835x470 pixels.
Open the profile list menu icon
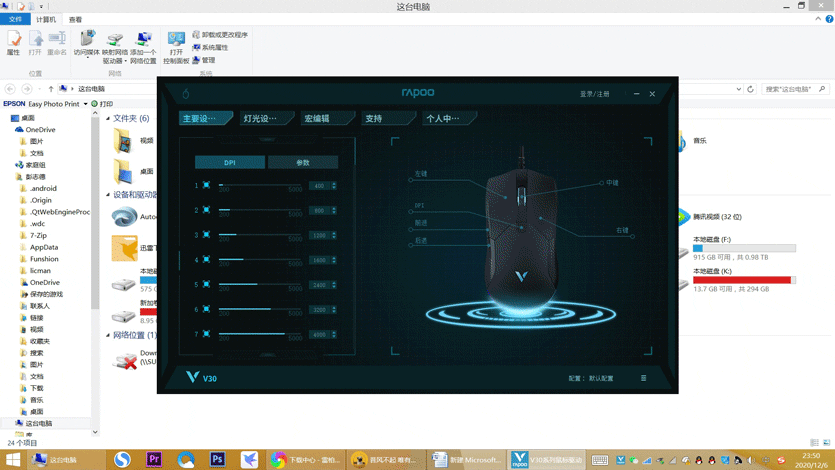[643, 378]
